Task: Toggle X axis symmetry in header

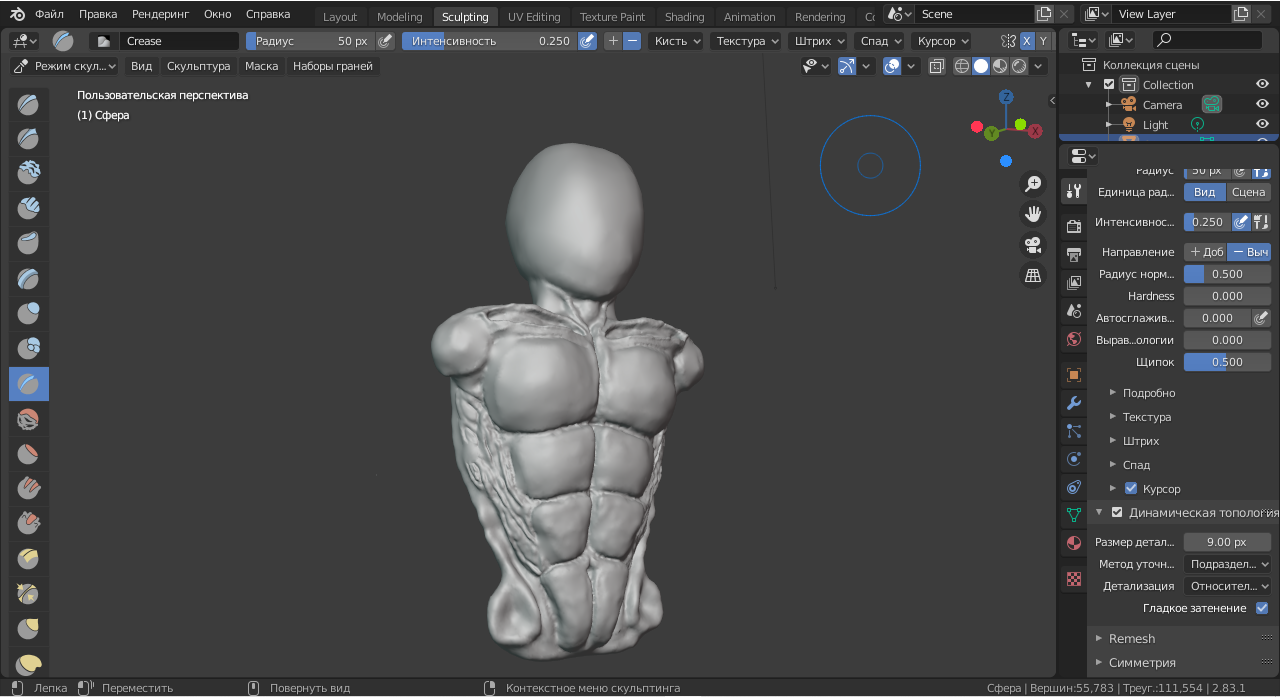Action: pos(1027,41)
